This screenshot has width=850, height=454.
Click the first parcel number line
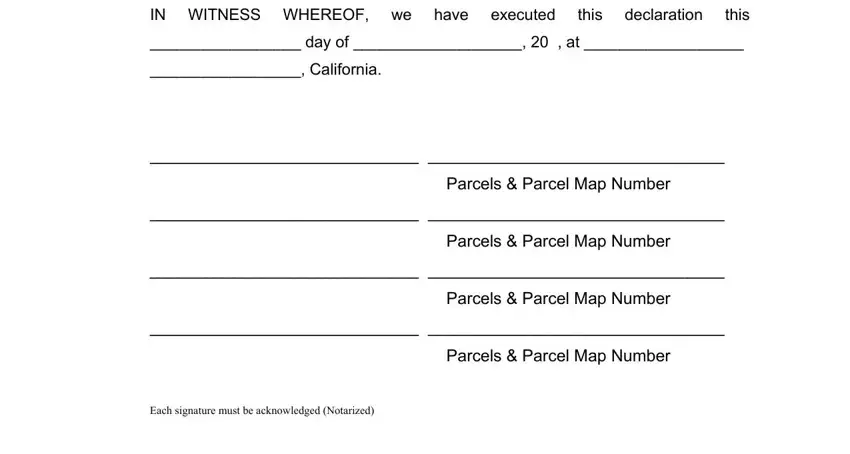pos(576,161)
